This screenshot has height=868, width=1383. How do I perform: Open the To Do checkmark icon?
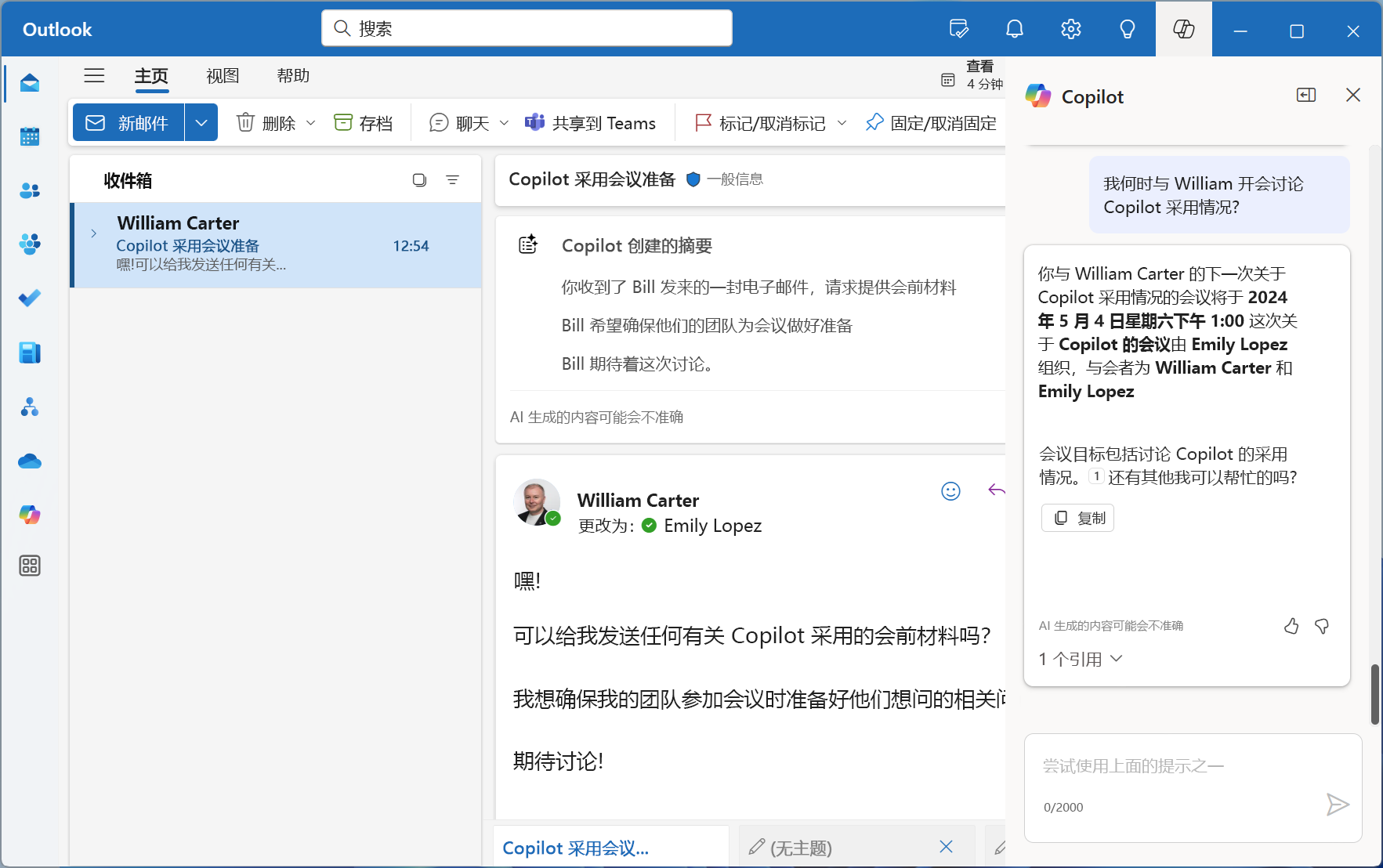30,298
